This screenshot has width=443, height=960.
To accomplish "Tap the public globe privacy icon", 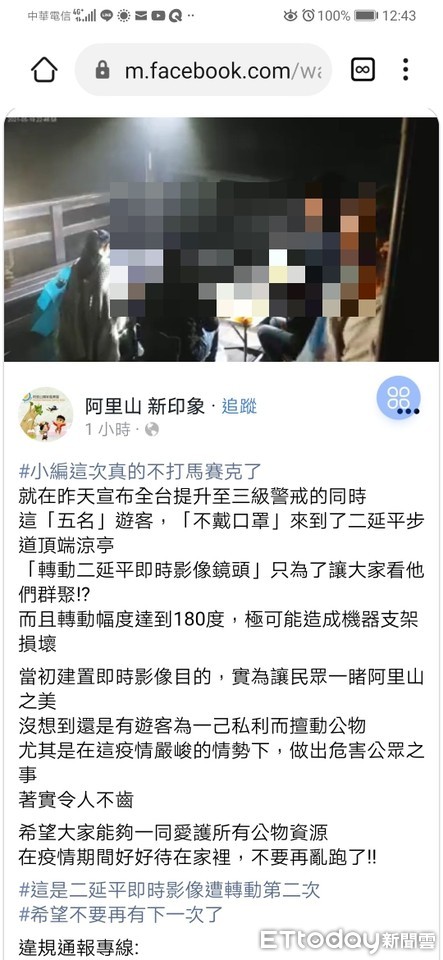I will coord(152,430).
